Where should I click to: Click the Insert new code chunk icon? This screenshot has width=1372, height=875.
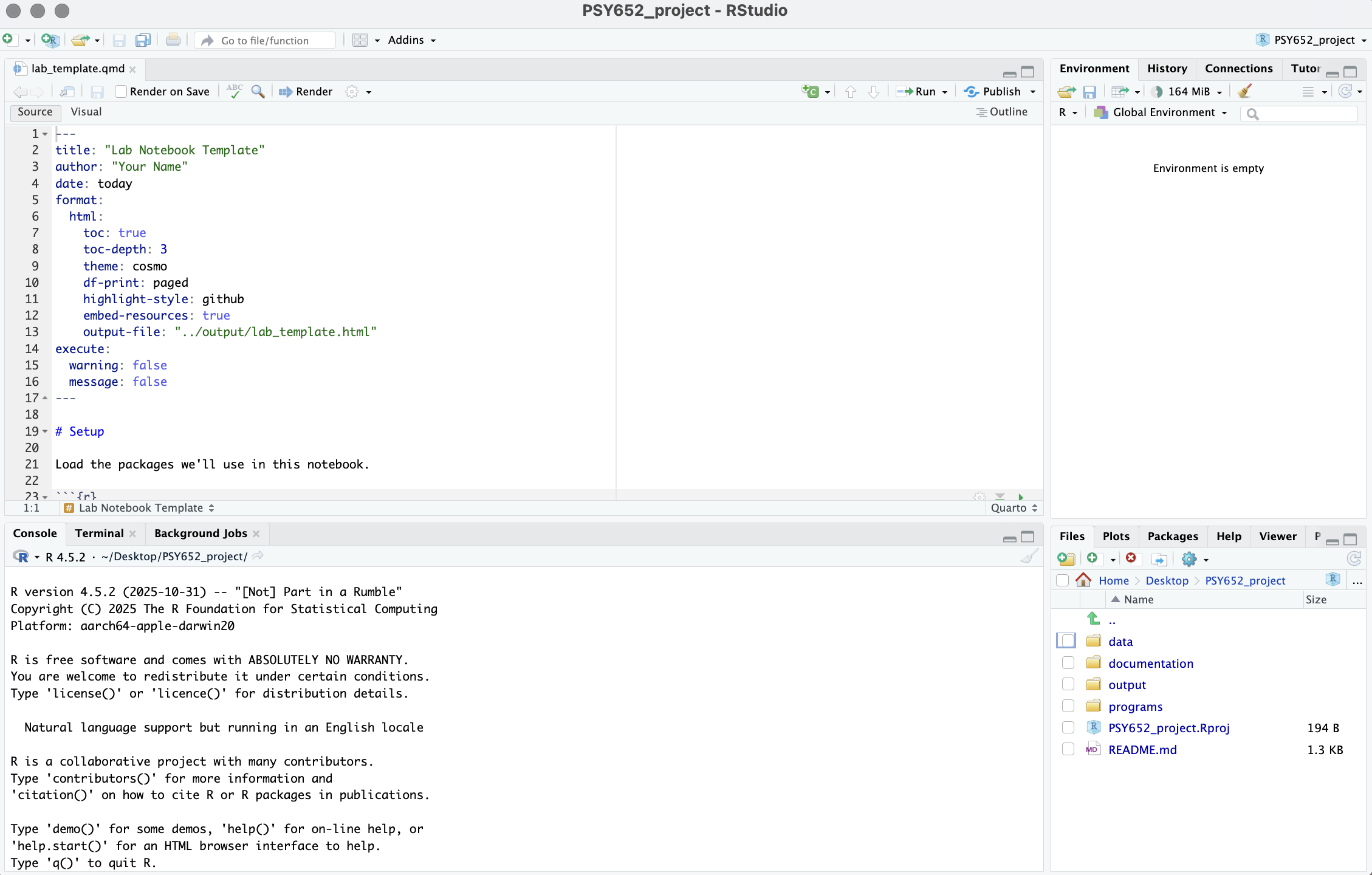(810, 92)
